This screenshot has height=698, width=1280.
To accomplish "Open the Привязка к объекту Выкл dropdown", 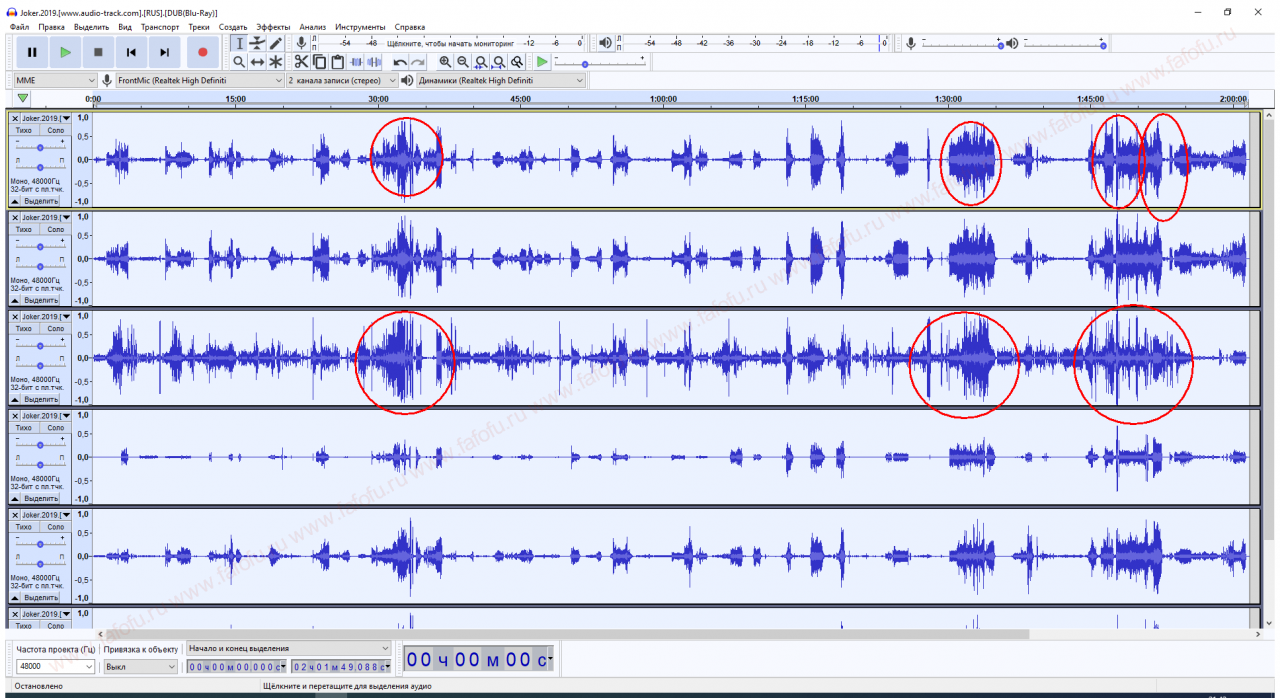I will pos(141,666).
